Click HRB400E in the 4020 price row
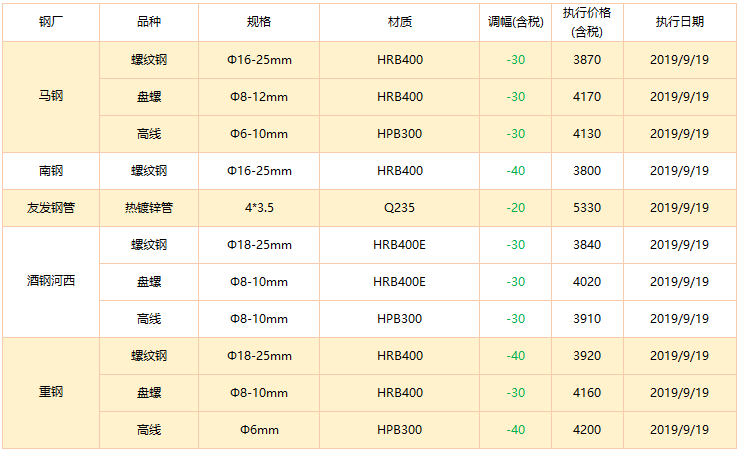 point(399,282)
